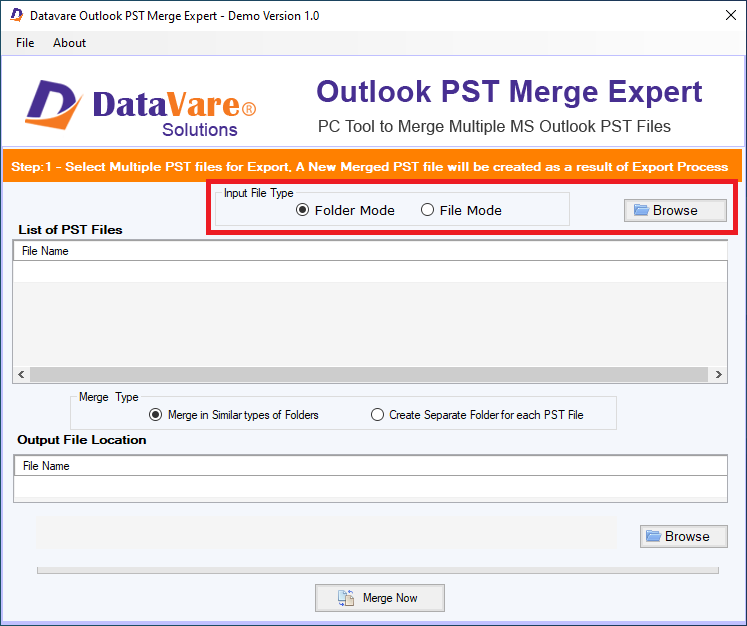747x626 pixels.
Task: Click File Name header in Output File Location
Action: [x=370, y=466]
